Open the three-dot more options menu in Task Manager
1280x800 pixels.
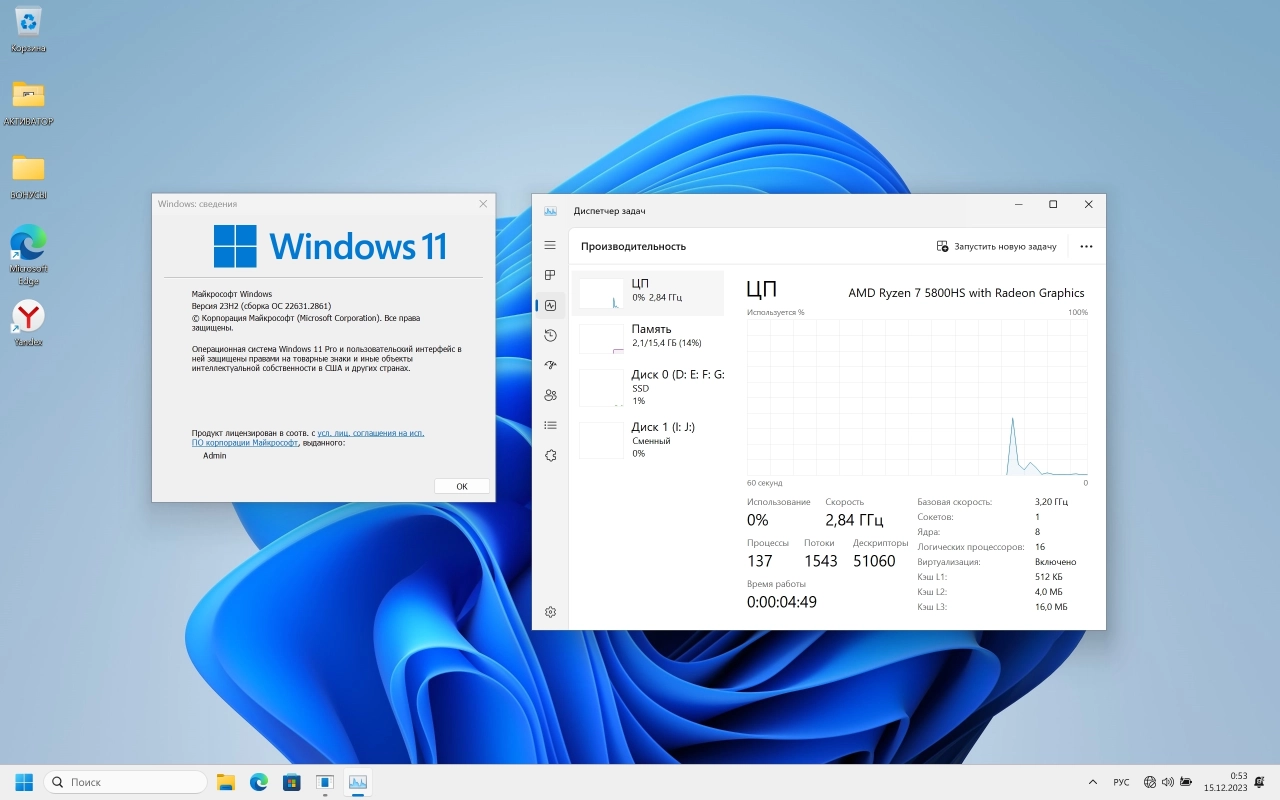[1086, 246]
